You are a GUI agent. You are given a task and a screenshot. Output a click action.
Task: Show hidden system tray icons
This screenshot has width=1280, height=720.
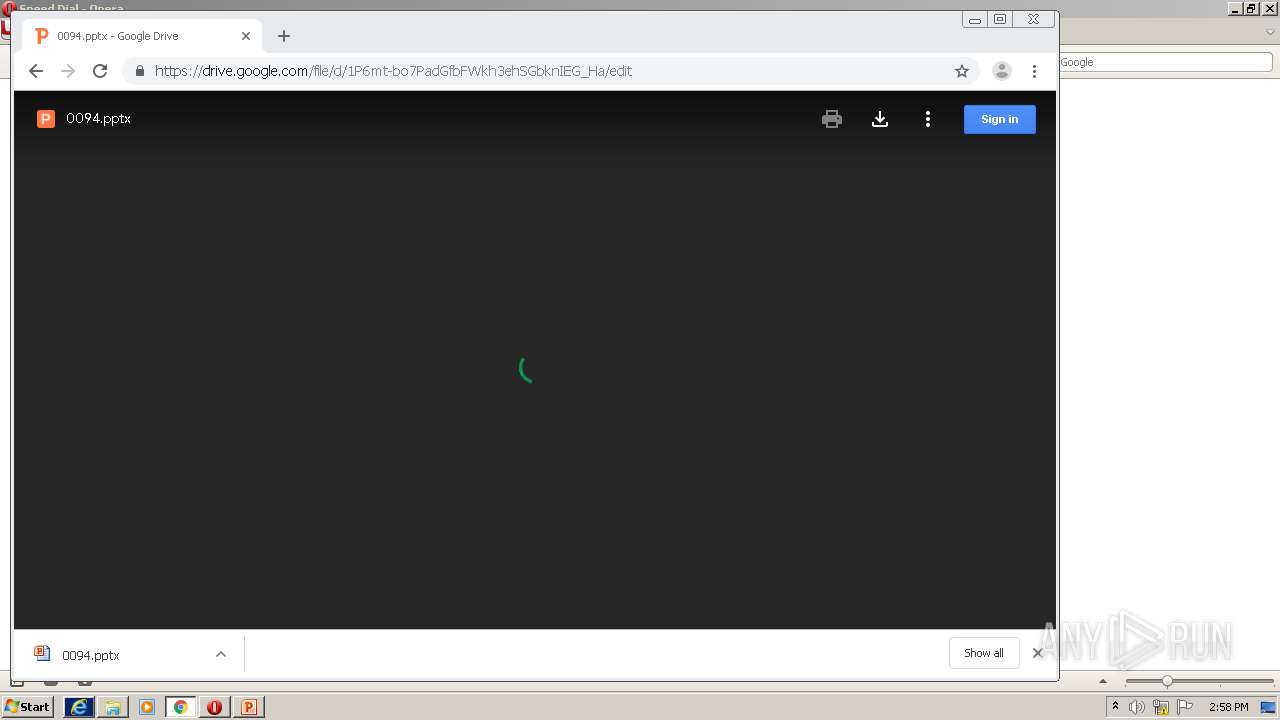point(1116,707)
